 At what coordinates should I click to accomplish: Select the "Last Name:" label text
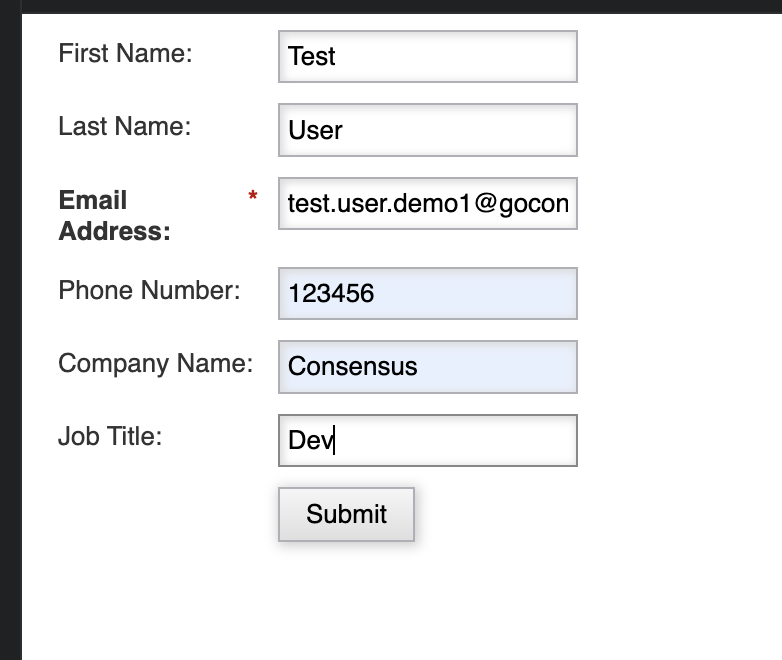tap(125, 126)
